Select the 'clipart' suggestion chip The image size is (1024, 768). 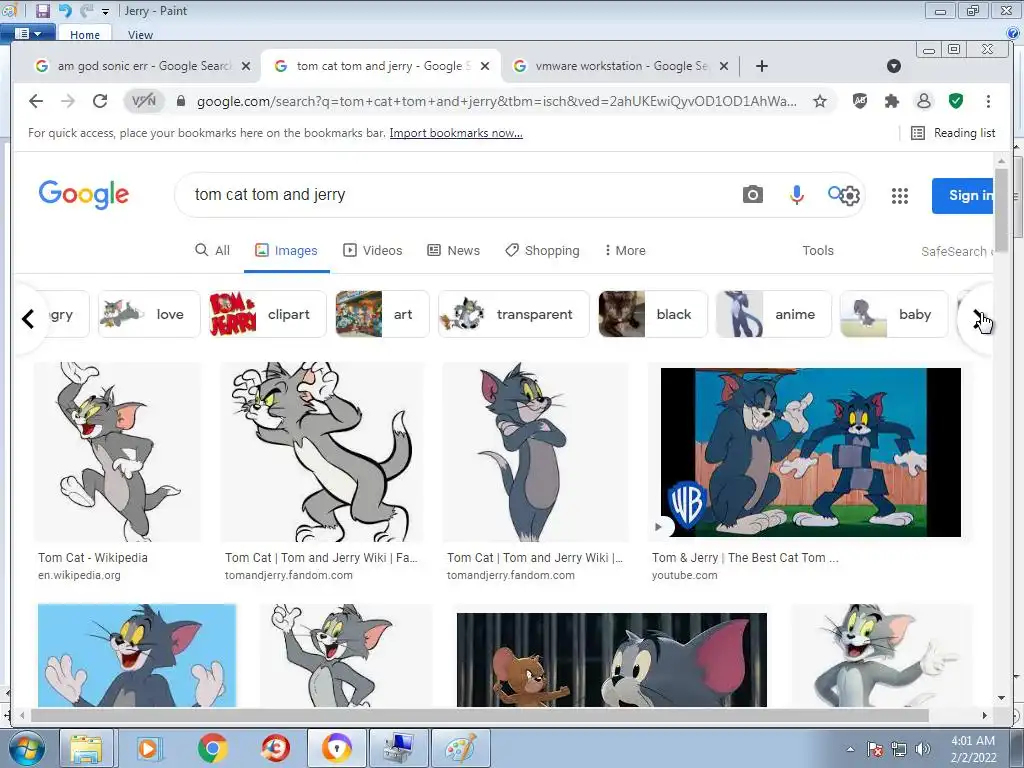coord(267,314)
